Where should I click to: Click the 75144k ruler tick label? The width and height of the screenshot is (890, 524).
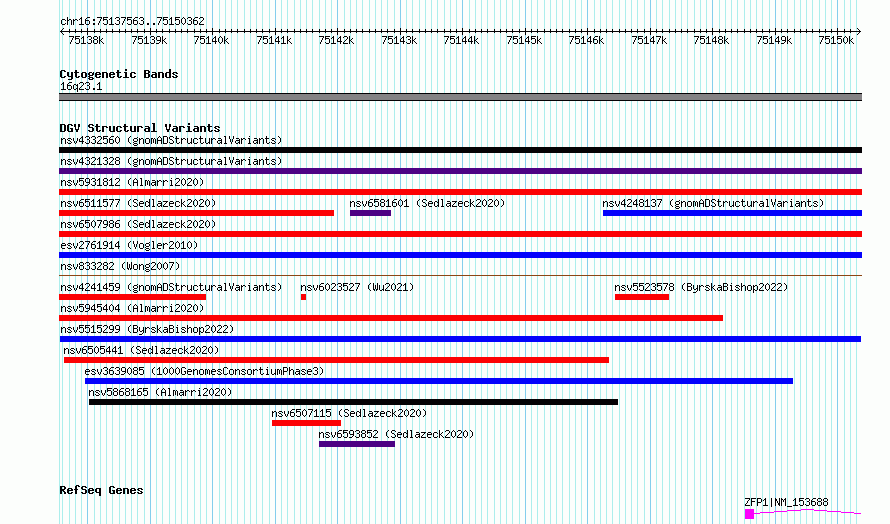[461, 40]
